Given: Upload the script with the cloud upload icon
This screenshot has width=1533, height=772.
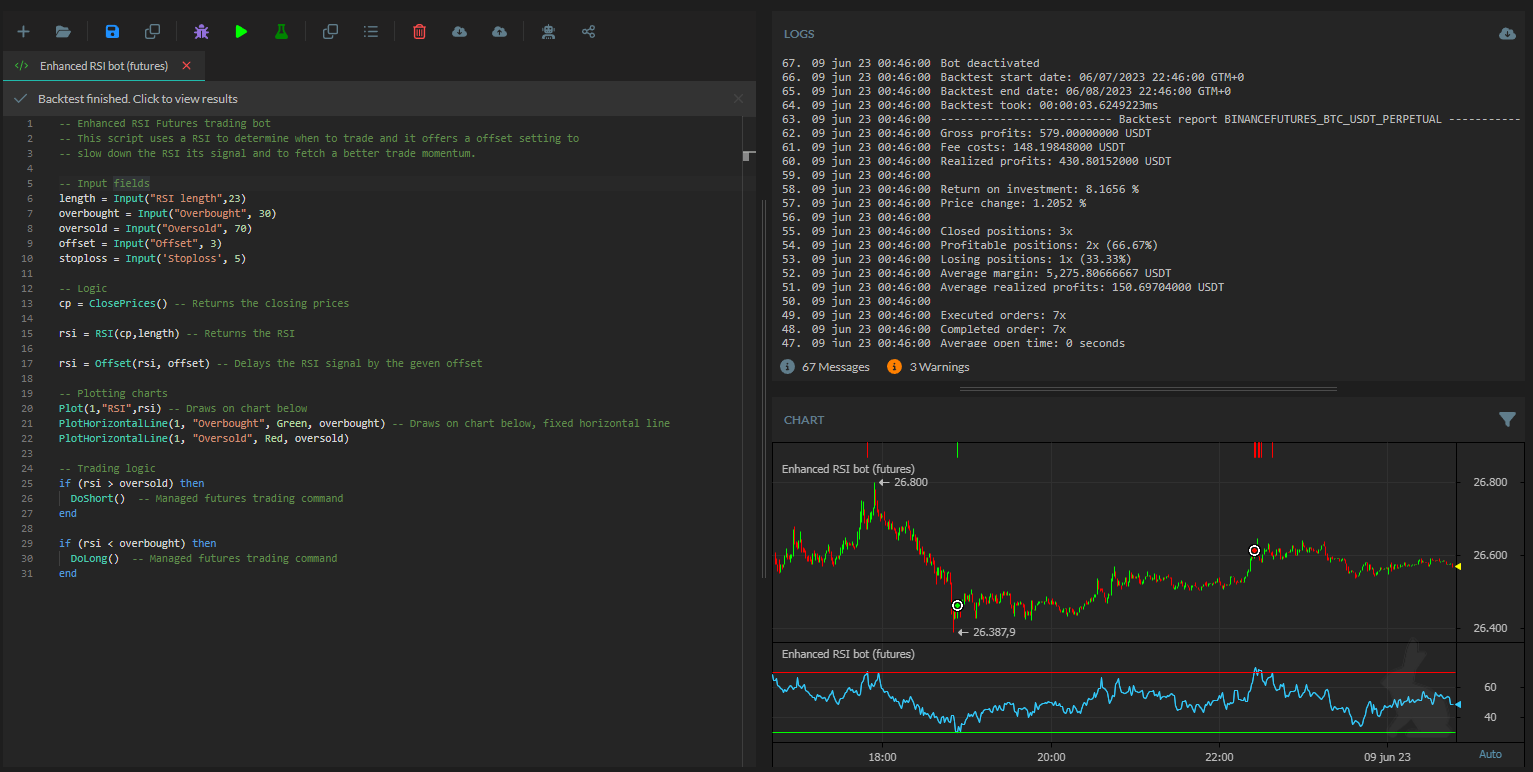Looking at the screenshot, I should pos(500,31).
